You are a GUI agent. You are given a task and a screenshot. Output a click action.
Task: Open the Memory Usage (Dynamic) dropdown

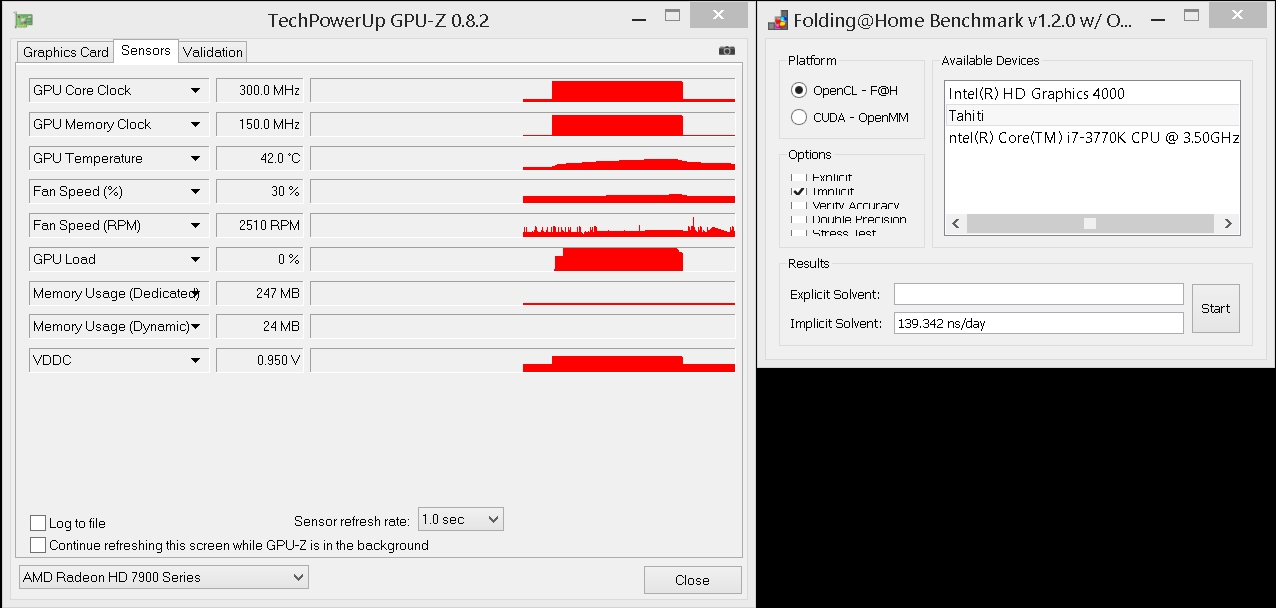196,326
